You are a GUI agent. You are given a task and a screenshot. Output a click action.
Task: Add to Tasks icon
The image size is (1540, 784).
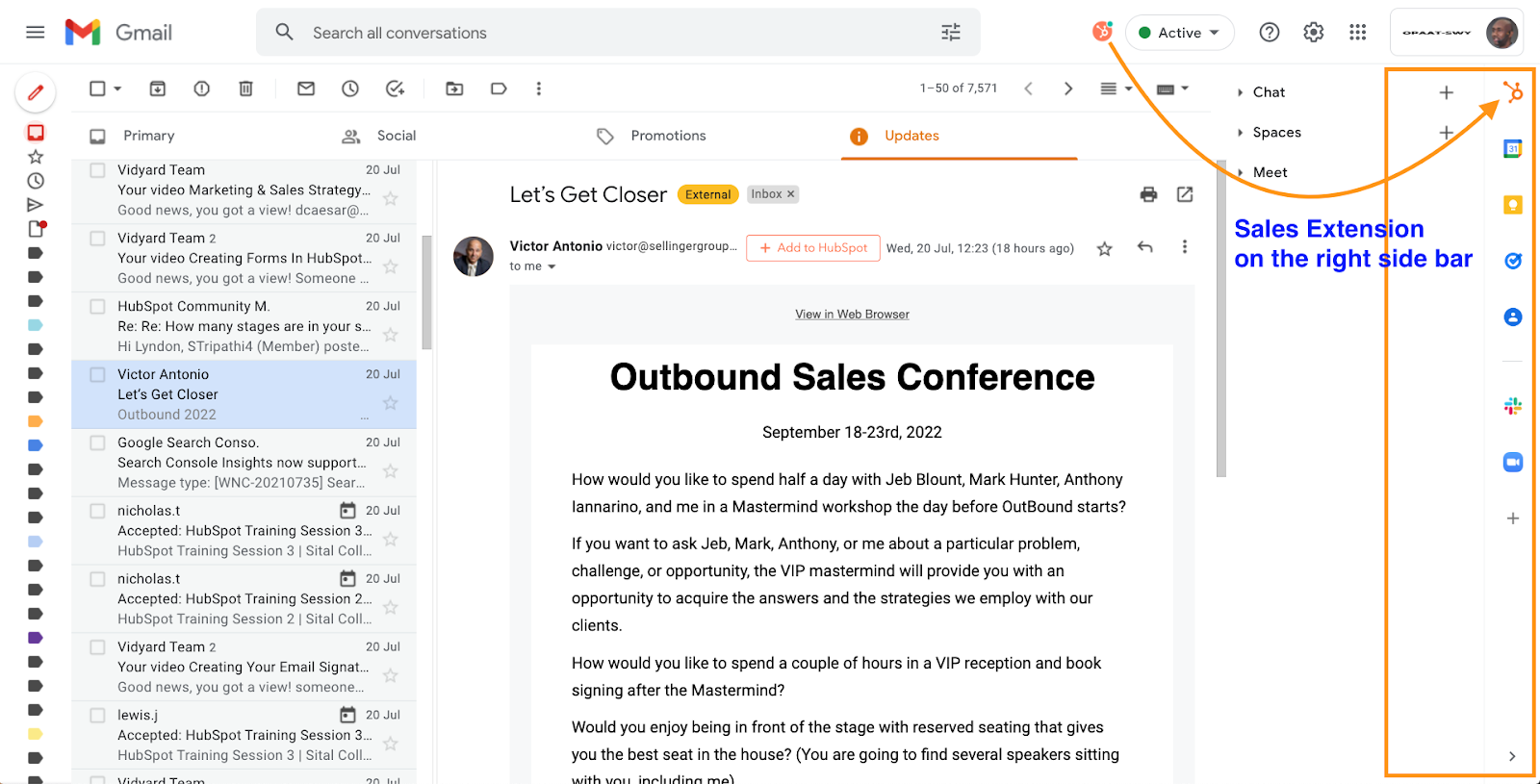coord(395,89)
